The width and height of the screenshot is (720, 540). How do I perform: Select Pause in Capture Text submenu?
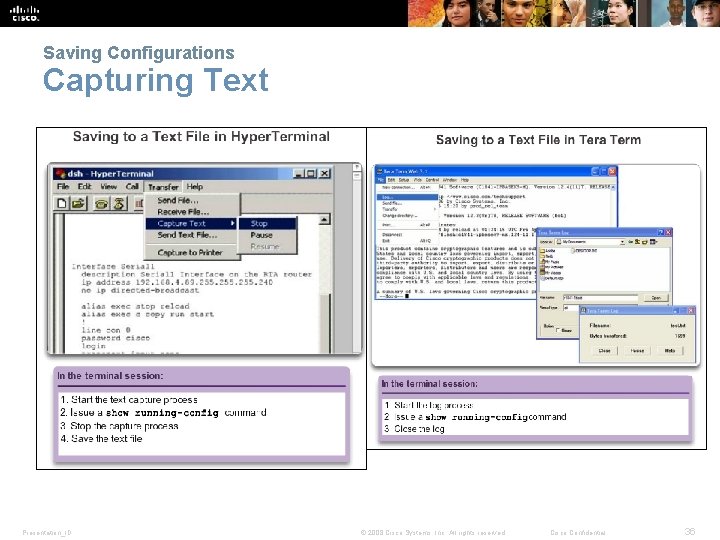click(268, 235)
